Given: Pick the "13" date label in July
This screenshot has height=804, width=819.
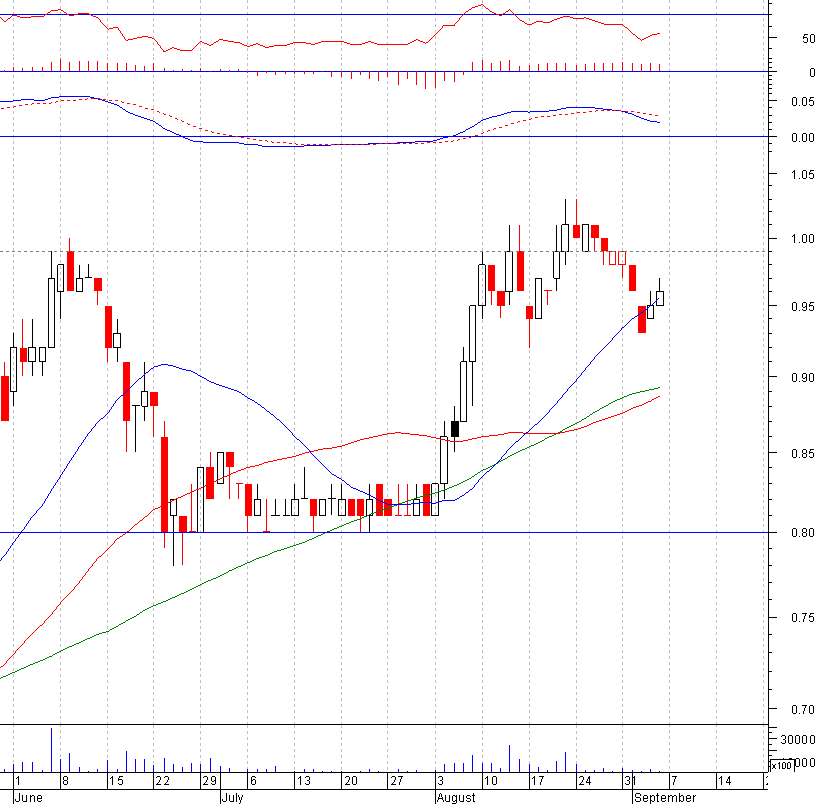Looking at the screenshot, I should point(303,781).
